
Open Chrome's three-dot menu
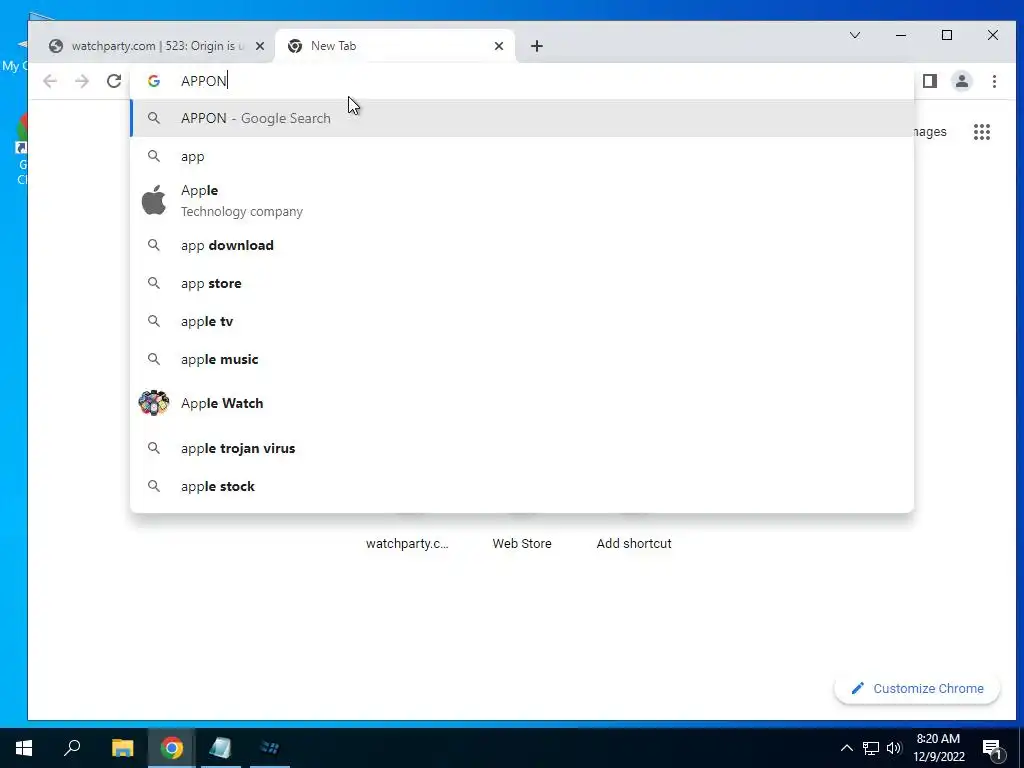pyautogui.click(x=994, y=81)
